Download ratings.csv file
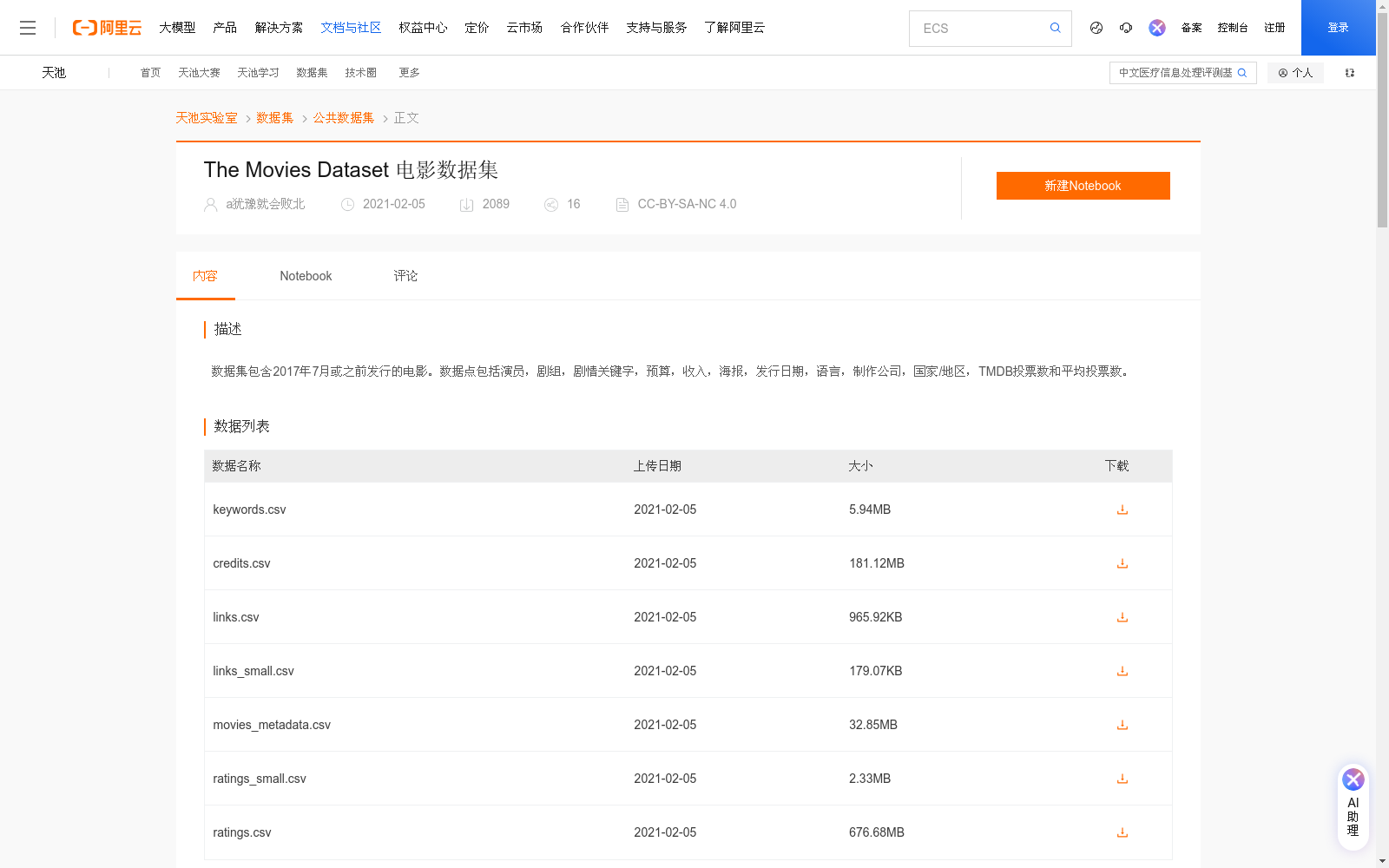 1122,832
